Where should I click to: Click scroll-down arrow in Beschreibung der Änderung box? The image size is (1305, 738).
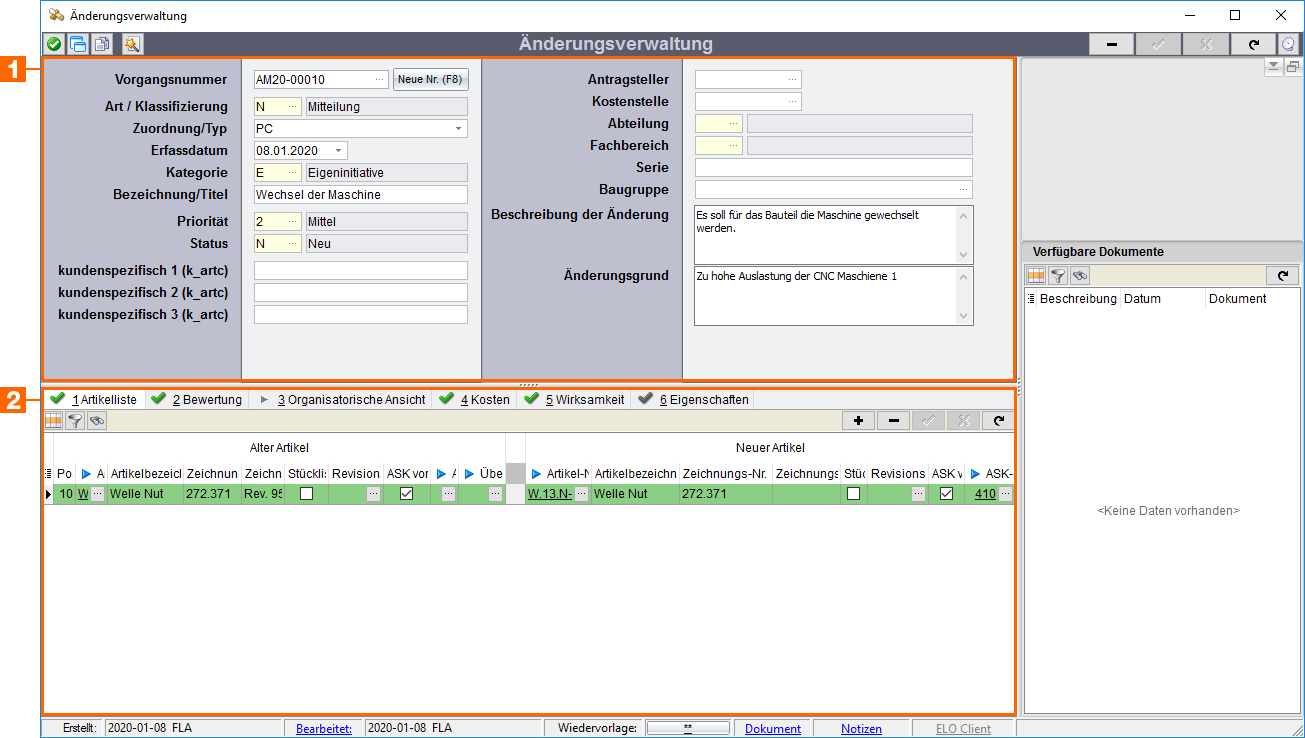(964, 255)
